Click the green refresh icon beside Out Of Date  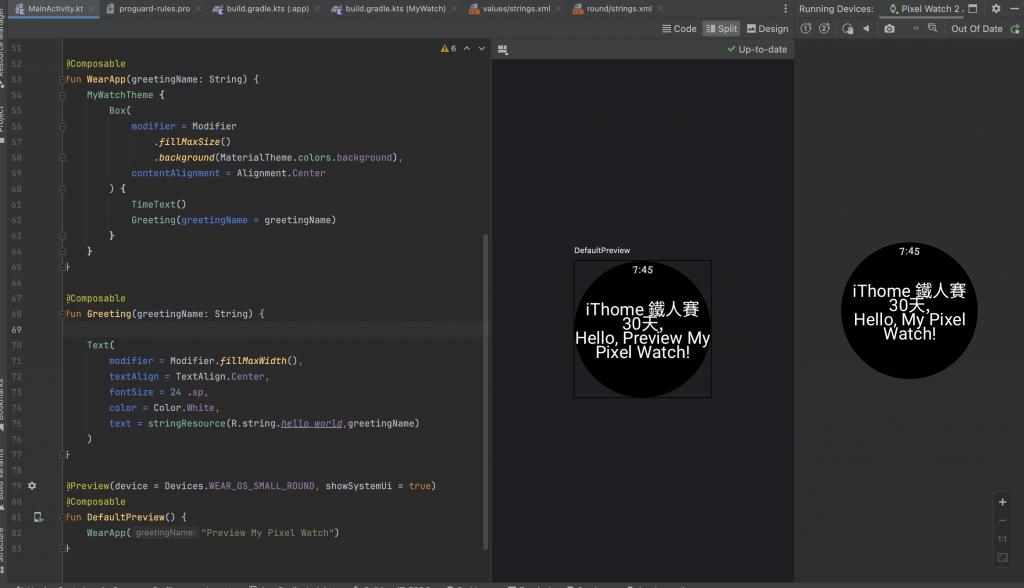[x=1015, y=29]
